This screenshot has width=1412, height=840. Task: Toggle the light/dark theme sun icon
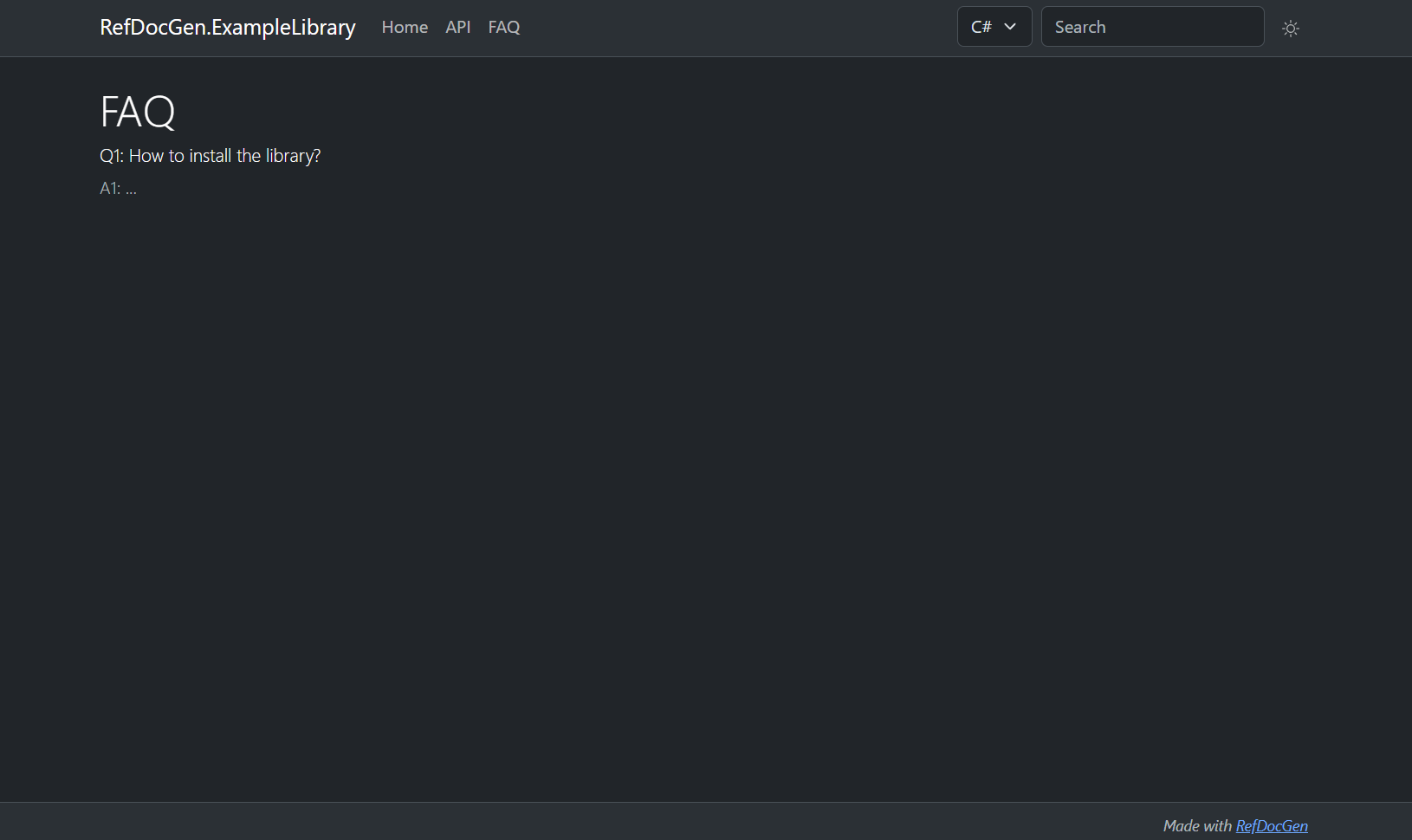point(1291,29)
